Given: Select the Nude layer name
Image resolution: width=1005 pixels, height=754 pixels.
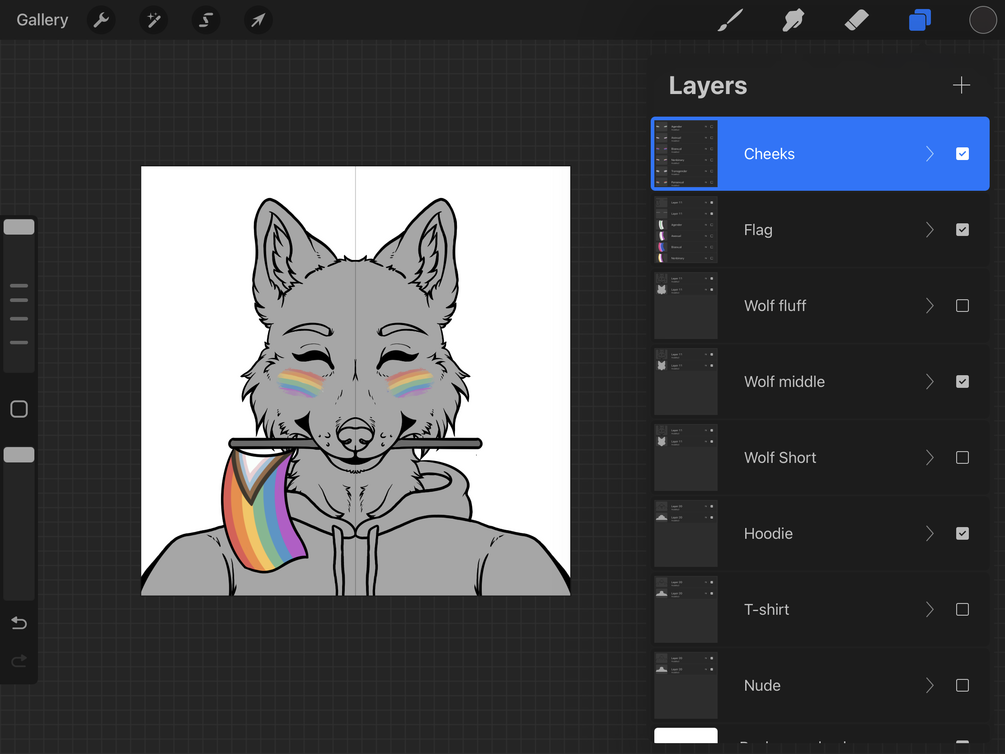Looking at the screenshot, I should pyautogui.click(x=762, y=685).
